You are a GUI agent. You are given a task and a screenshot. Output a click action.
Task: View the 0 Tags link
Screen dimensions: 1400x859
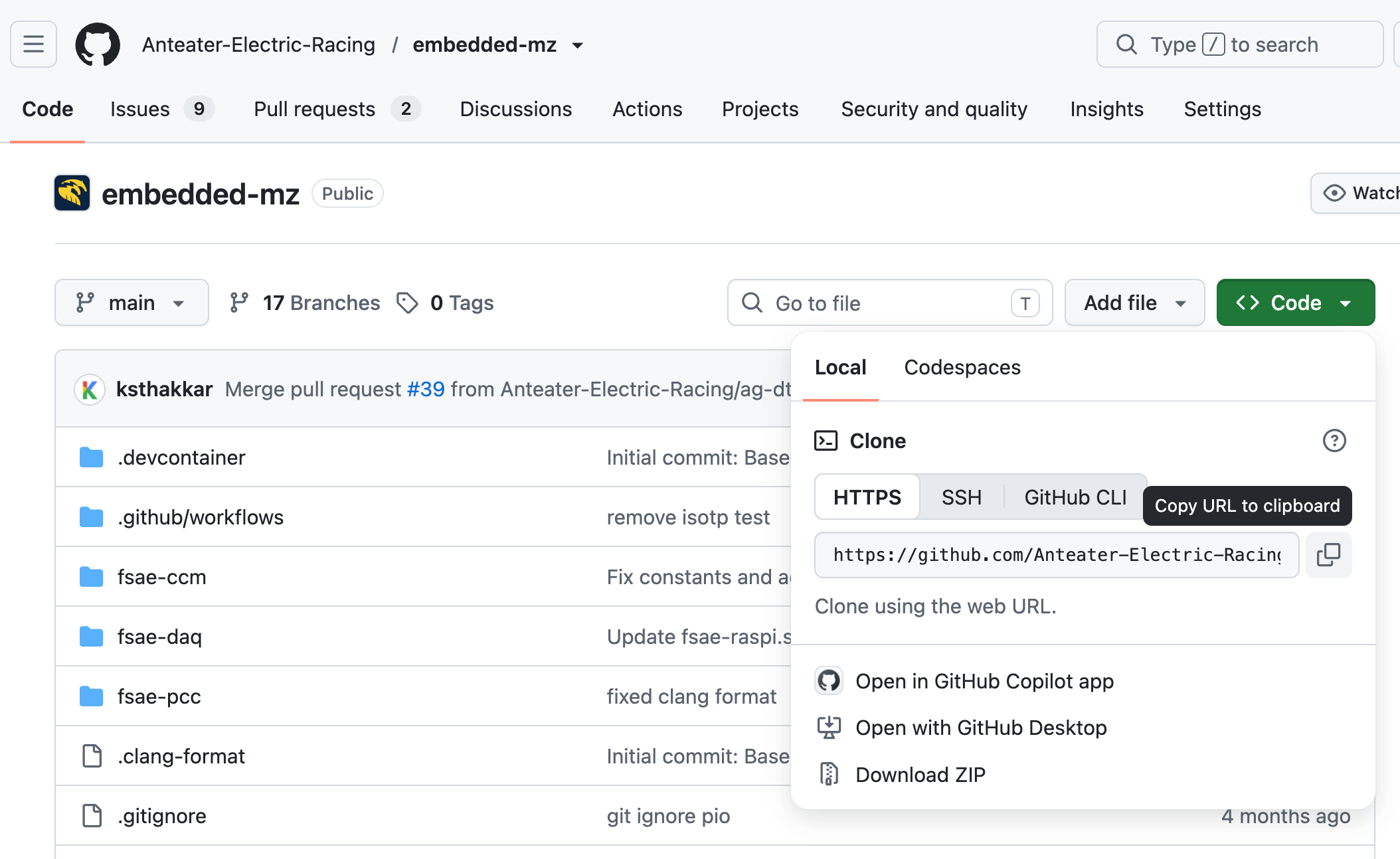(445, 303)
